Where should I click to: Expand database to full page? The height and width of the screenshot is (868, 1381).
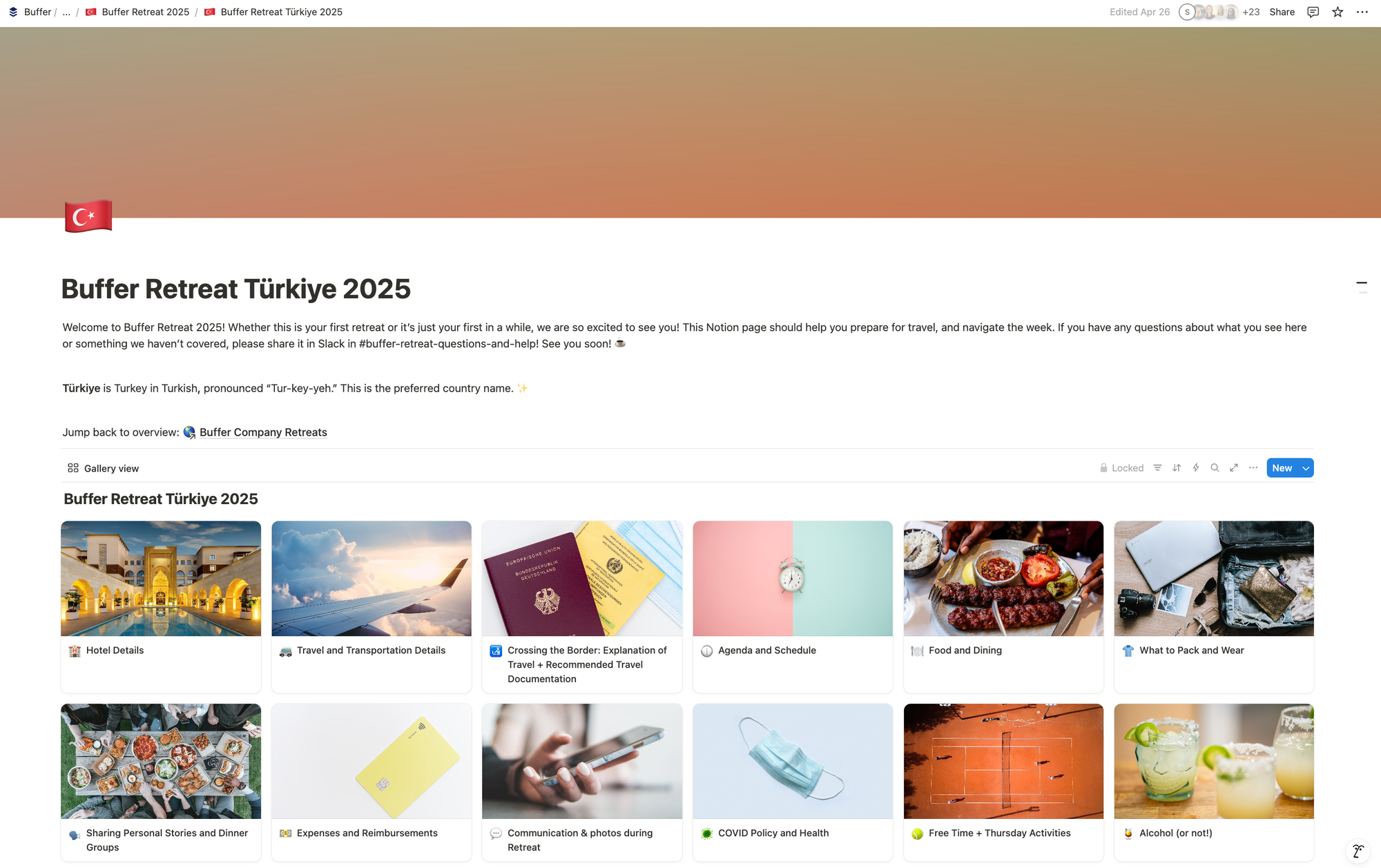pyautogui.click(x=1234, y=468)
